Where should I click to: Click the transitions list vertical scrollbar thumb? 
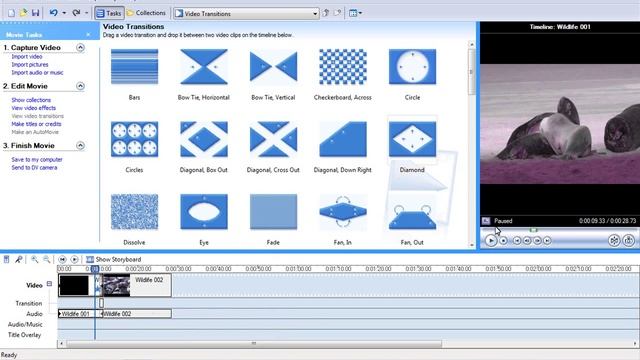point(471,71)
